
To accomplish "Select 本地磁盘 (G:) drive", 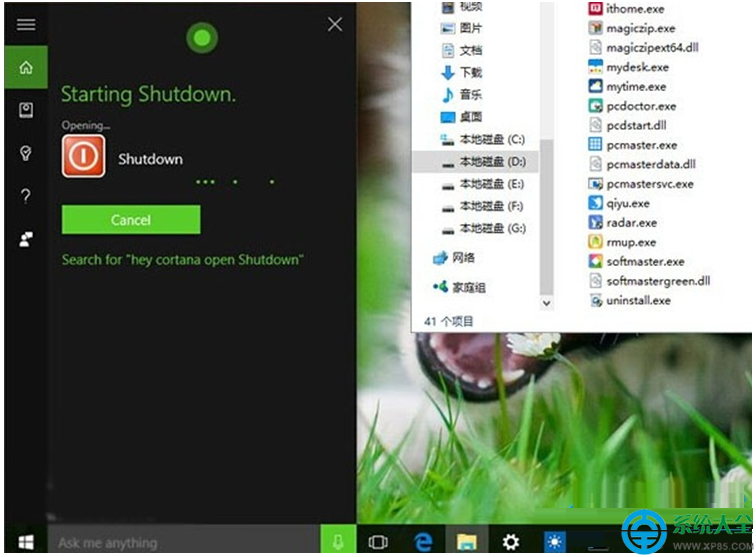I will point(484,228).
